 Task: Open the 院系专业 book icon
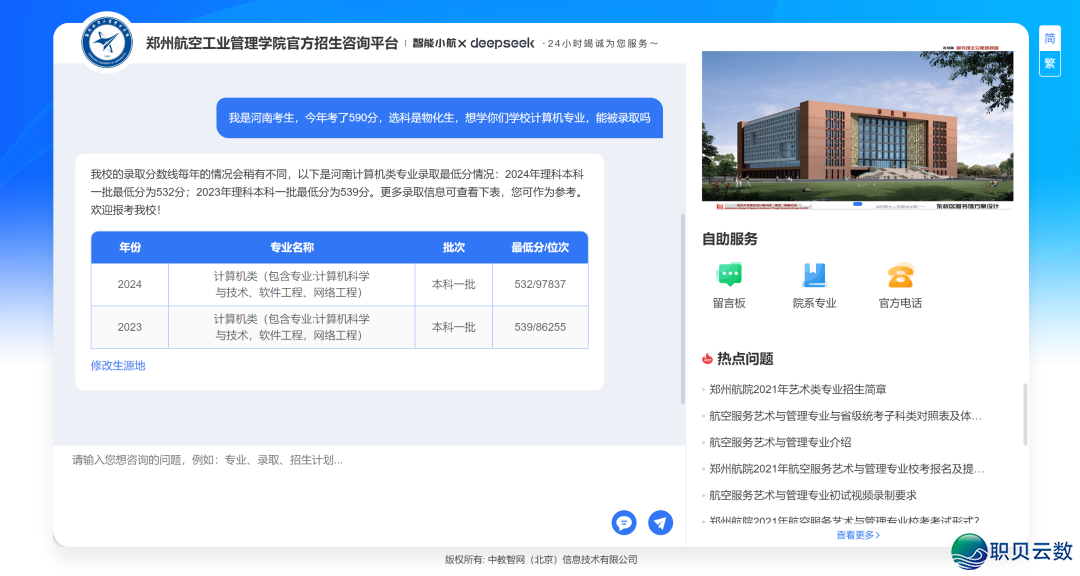[x=814, y=275]
